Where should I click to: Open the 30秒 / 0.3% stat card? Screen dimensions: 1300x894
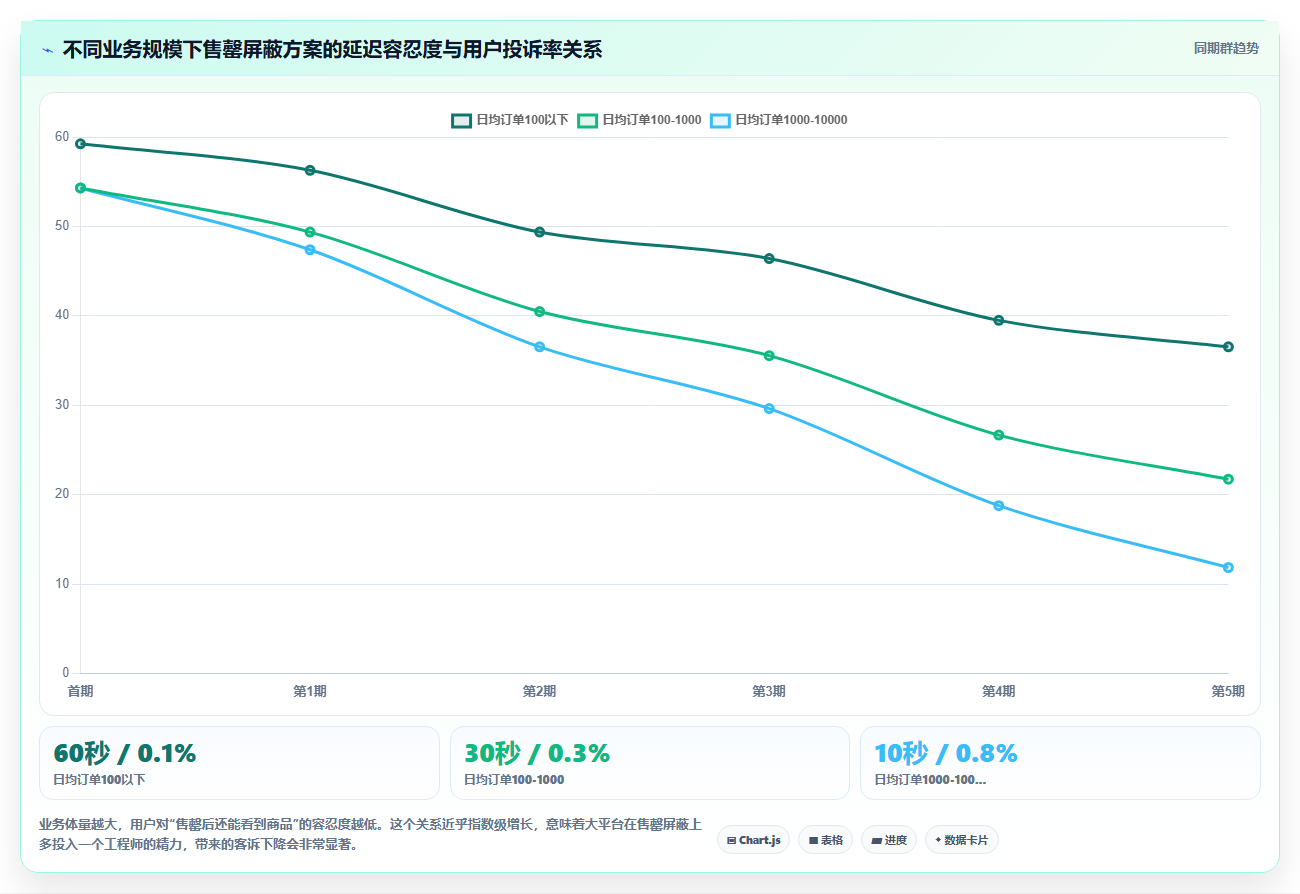650,763
